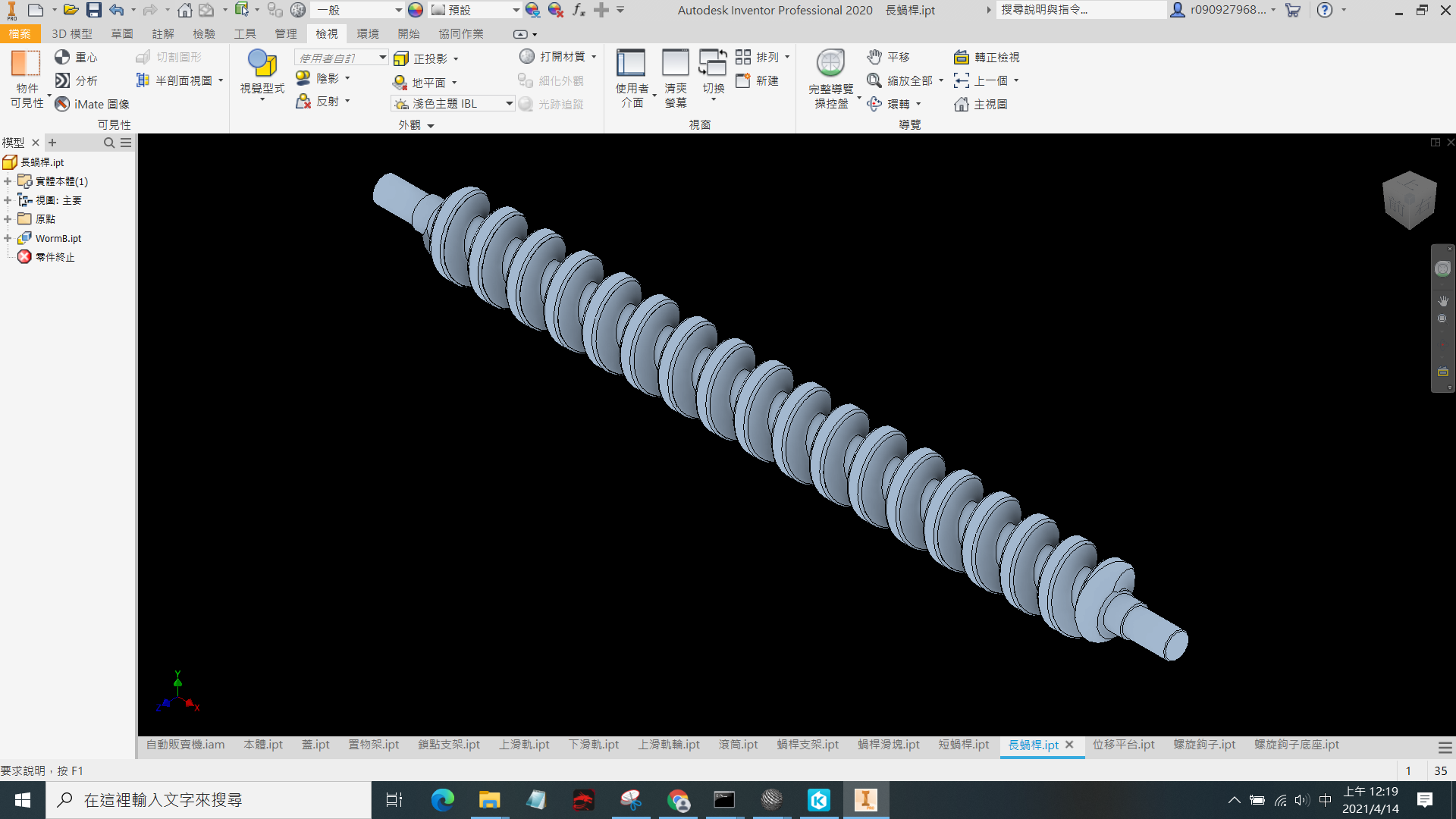The height and width of the screenshot is (819, 1456).
Task: Click the 搜尋說明與指令 search field
Action: (1081, 10)
